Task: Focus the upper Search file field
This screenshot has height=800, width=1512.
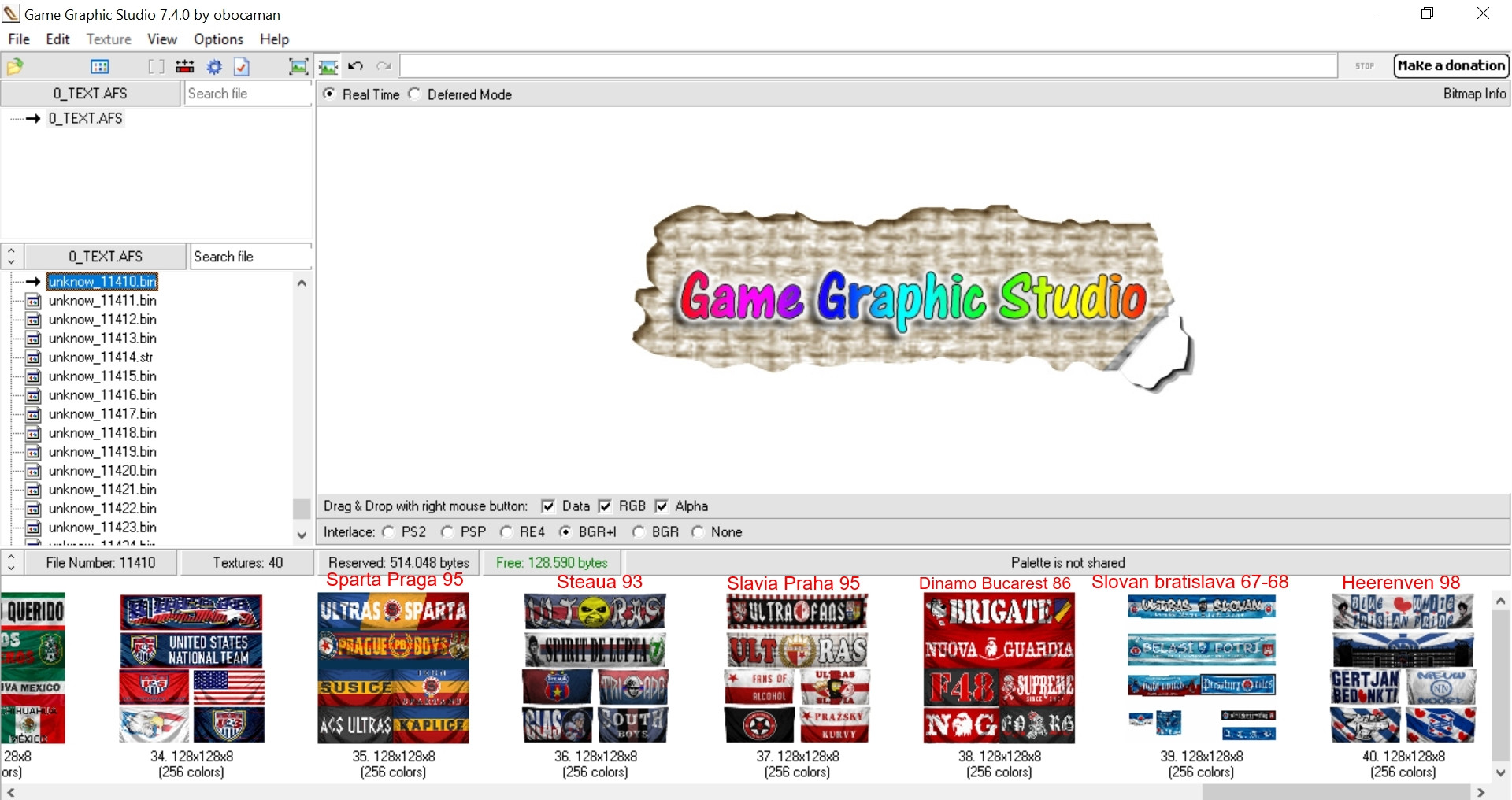Action: click(248, 93)
